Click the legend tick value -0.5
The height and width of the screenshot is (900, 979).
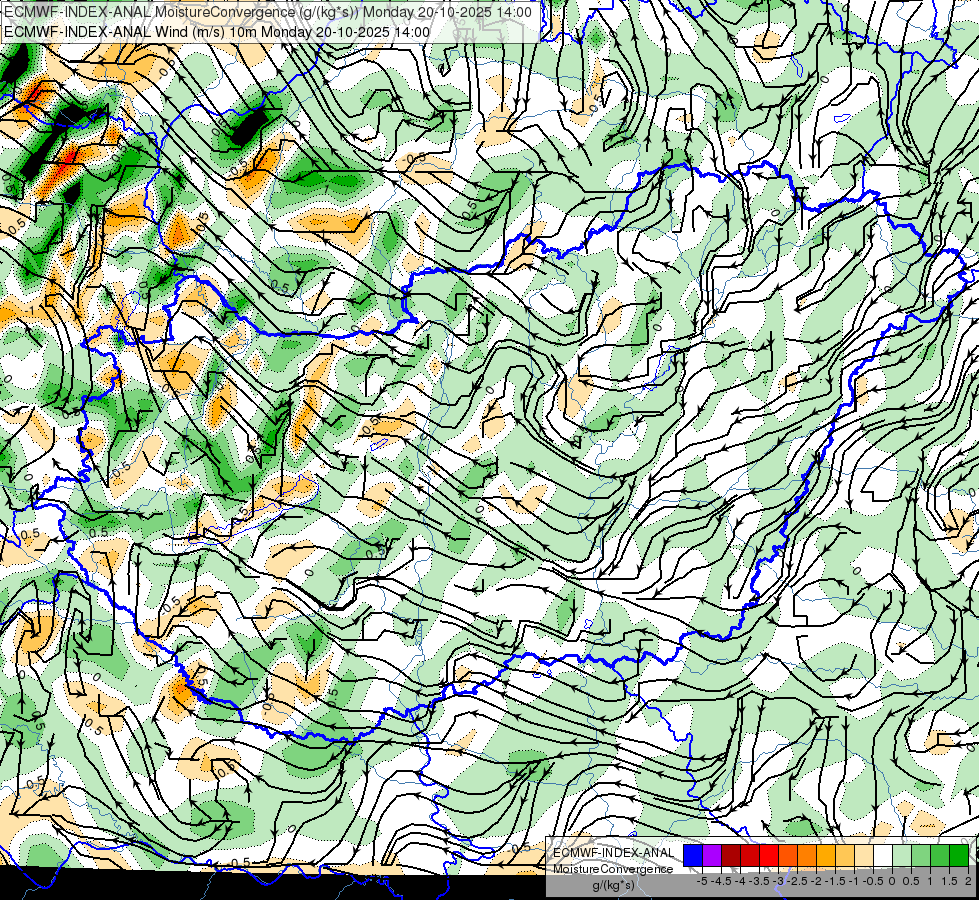[x=873, y=881]
